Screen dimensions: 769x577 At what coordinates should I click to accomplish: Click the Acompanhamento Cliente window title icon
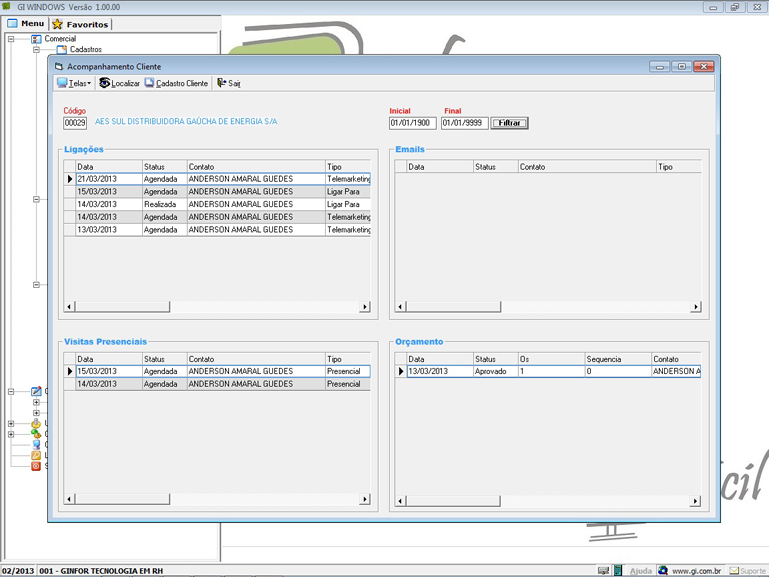59,66
